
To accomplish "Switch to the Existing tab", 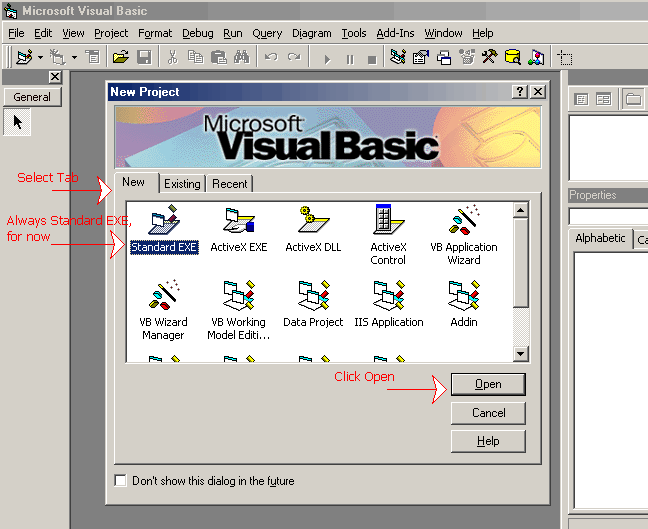I will coord(182,184).
